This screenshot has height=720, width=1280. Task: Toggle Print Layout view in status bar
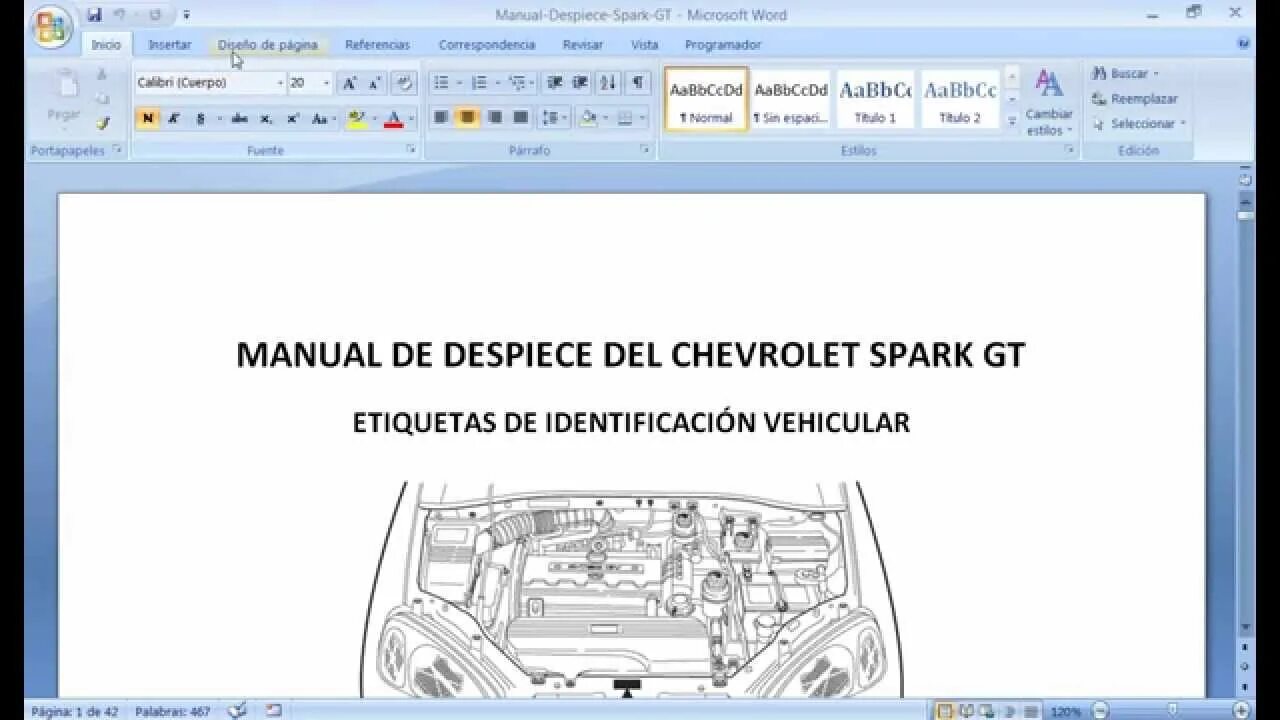944,711
